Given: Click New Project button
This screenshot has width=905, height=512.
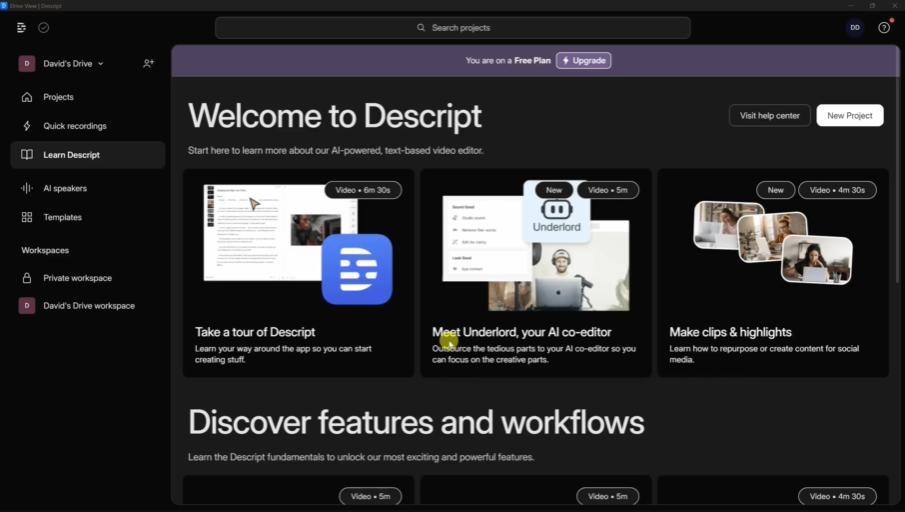Looking at the screenshot, I should [x=850, y=115].
